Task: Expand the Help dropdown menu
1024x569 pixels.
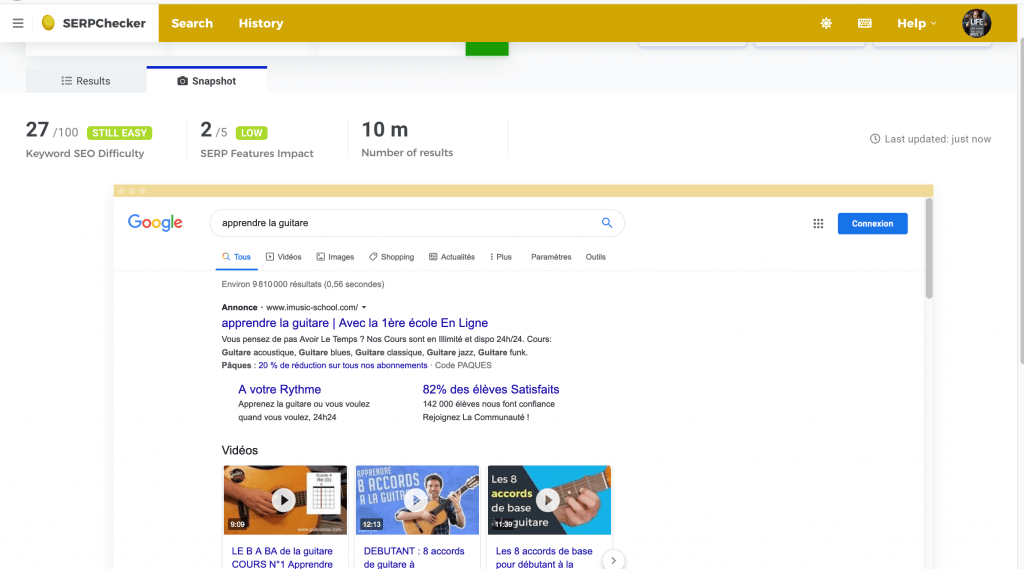Action: click(916, 24)
